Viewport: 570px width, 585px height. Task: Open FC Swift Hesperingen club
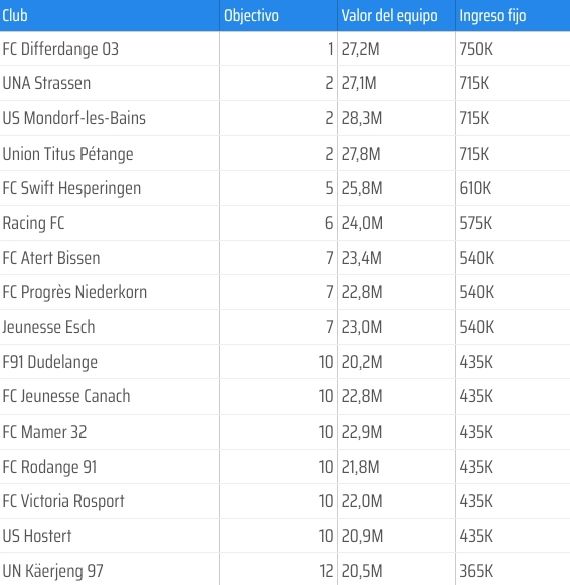coord(72,188)
